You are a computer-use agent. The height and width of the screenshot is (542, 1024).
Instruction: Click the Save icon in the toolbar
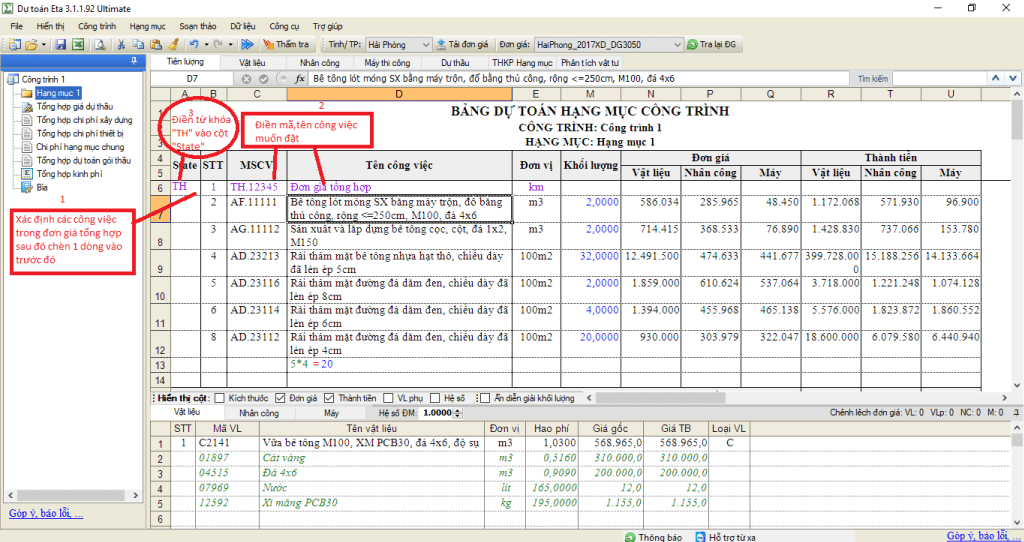coord(61,45)
